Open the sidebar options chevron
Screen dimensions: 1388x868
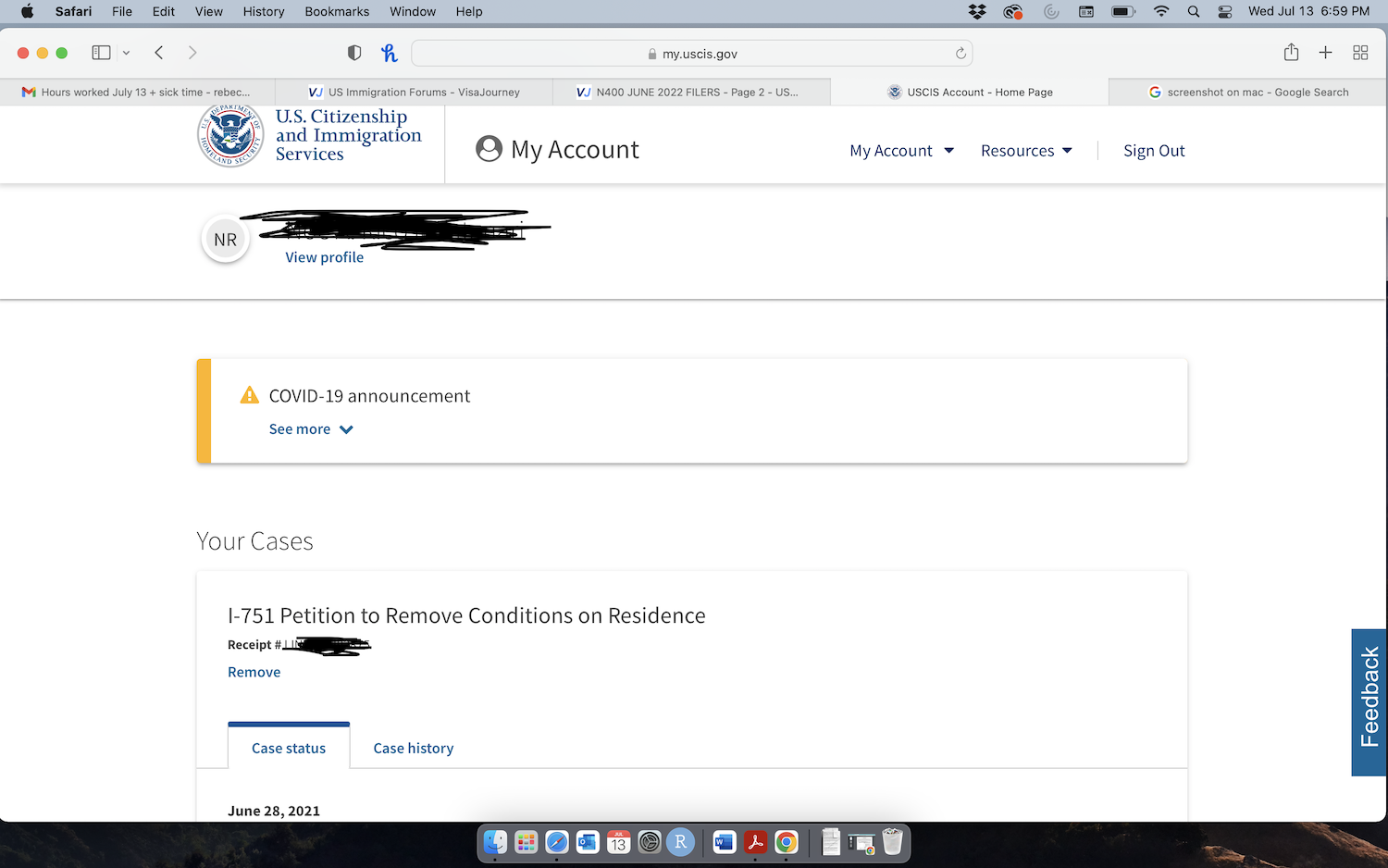tap(126, 53)
